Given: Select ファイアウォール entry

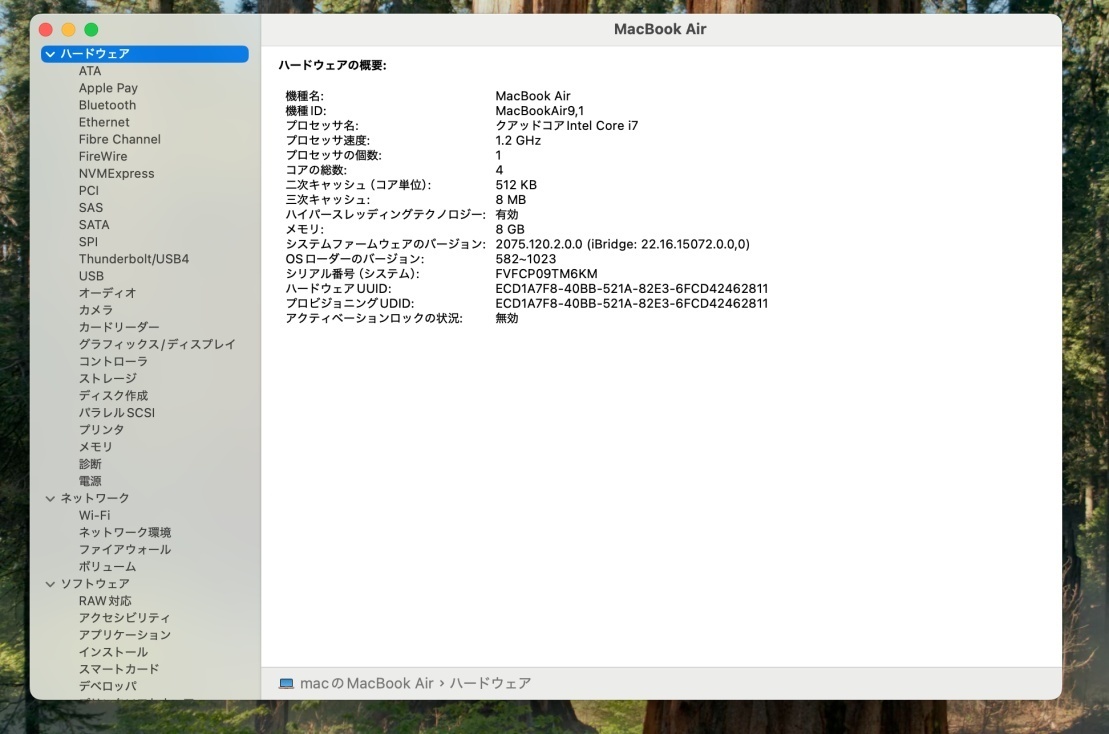Looking at the screenshot, I should [124, 549].
